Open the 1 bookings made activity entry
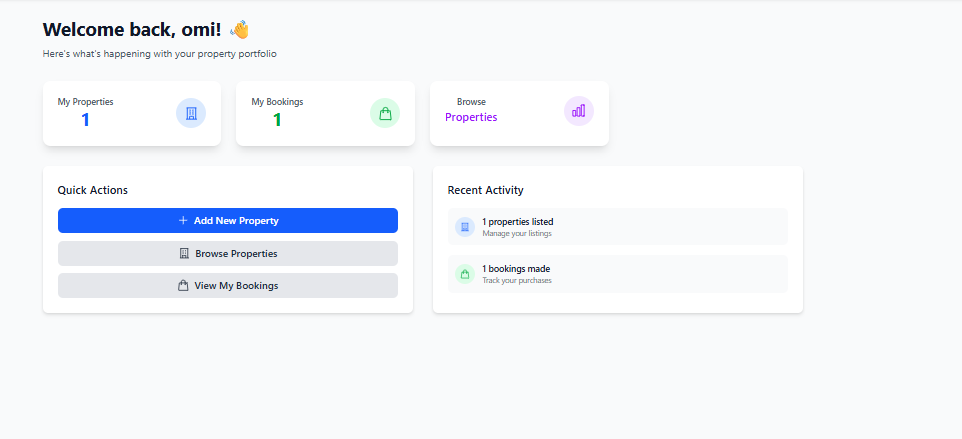Viewport: 962px width, 439px height. (x=617, y=274)
